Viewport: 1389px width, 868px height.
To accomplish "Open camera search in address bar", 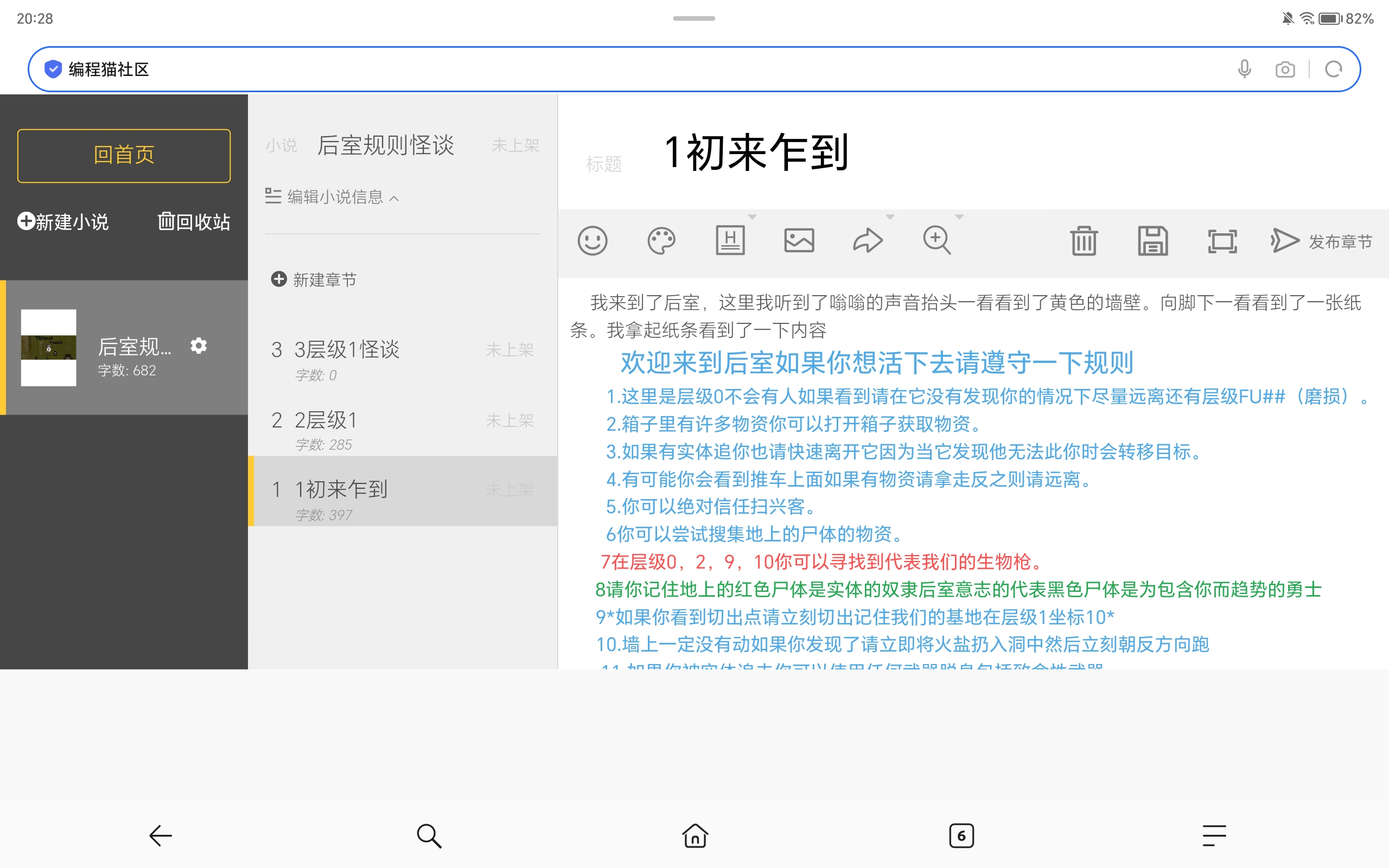I will point(1285,69).
